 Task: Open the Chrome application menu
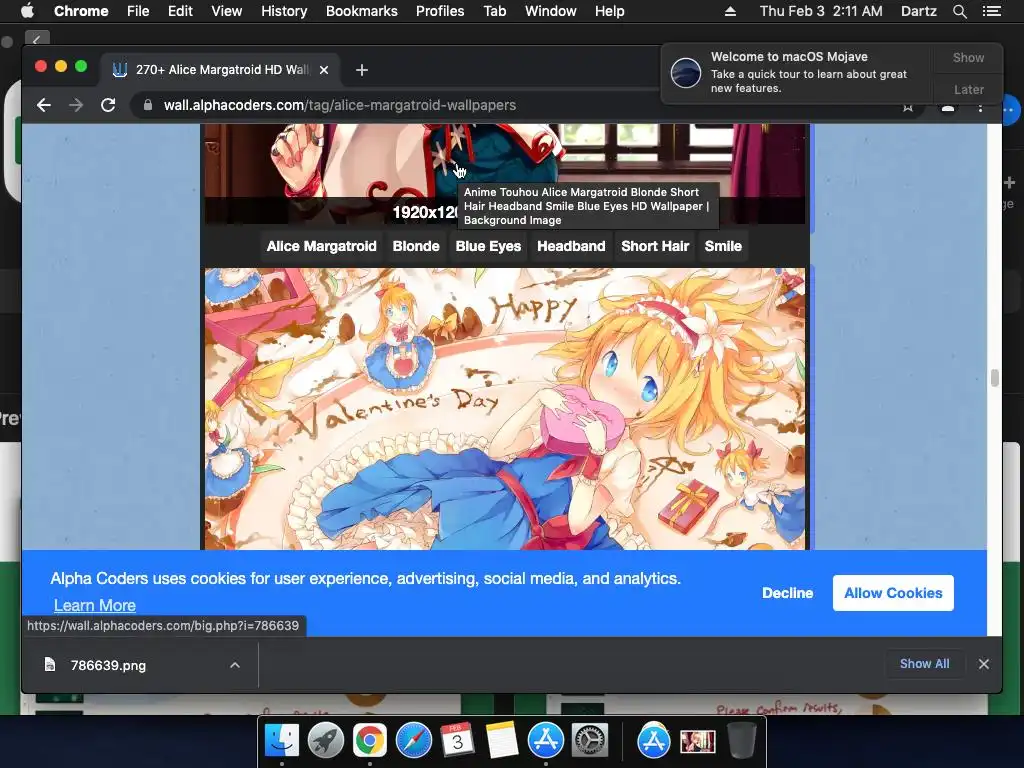point(81,11)
